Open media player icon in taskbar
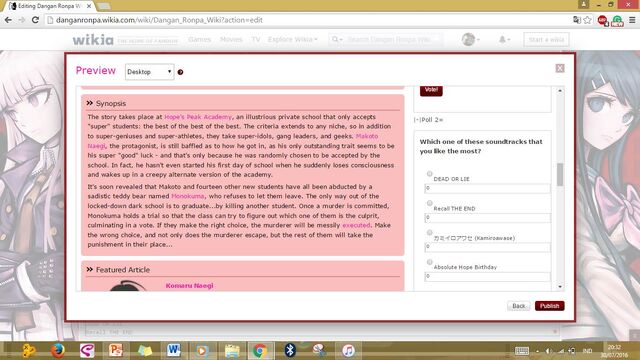The image size is (640, 360). pyautogui.click(x=202, y=351)
